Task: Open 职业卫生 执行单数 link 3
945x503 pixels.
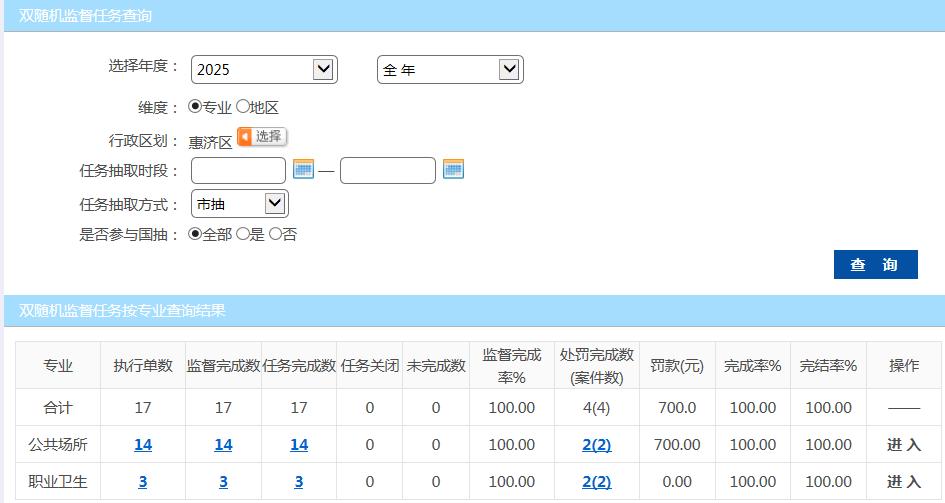Action: tap(143, 482)
